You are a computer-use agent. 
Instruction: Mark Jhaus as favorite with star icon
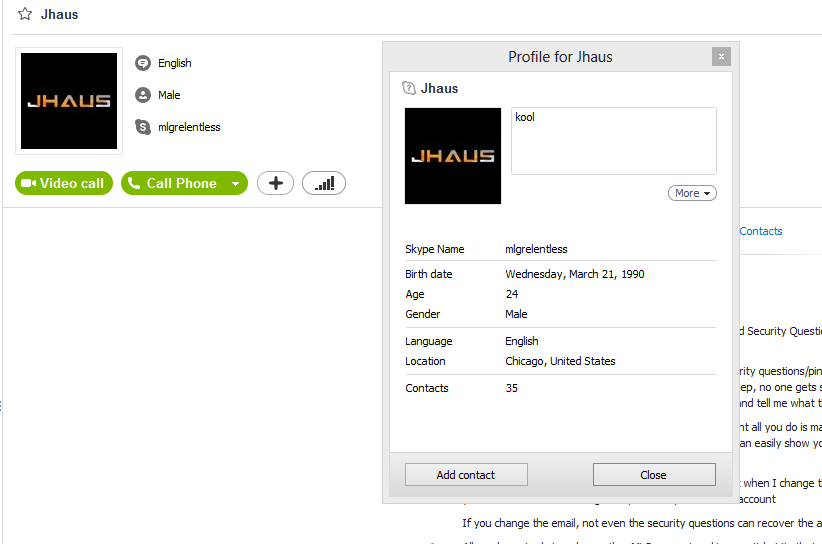click(25, 14)
